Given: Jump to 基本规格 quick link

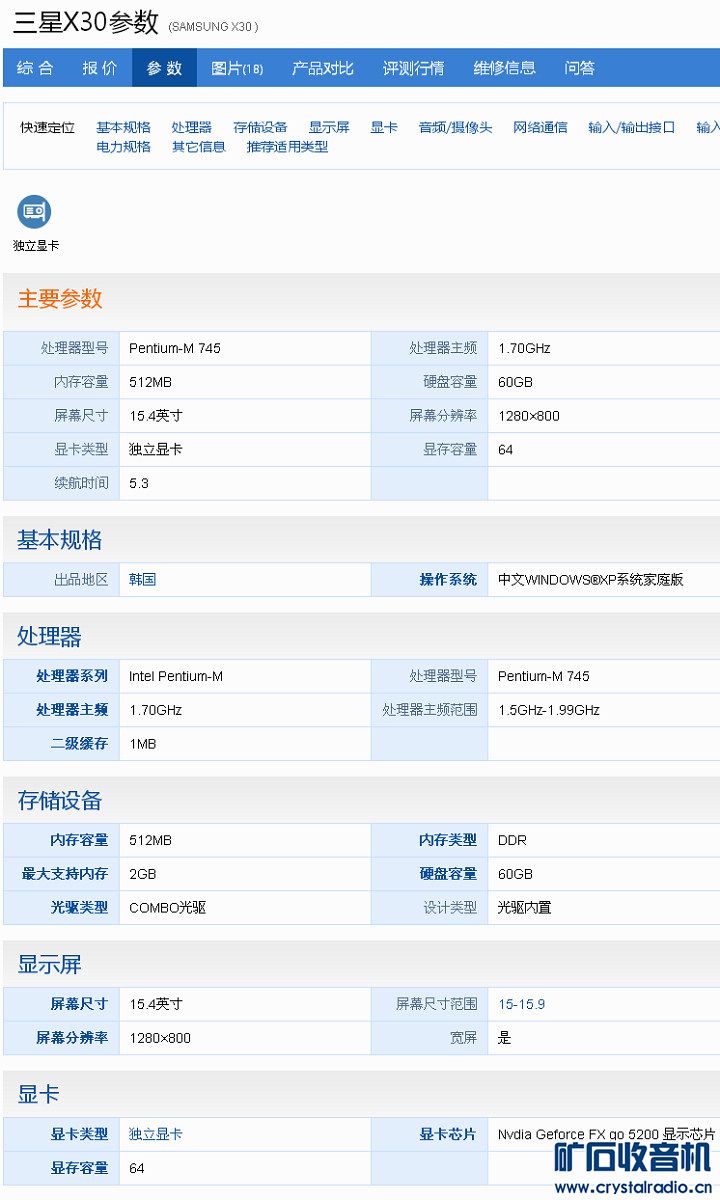Looking at the screenshot, I should (123, 127).
